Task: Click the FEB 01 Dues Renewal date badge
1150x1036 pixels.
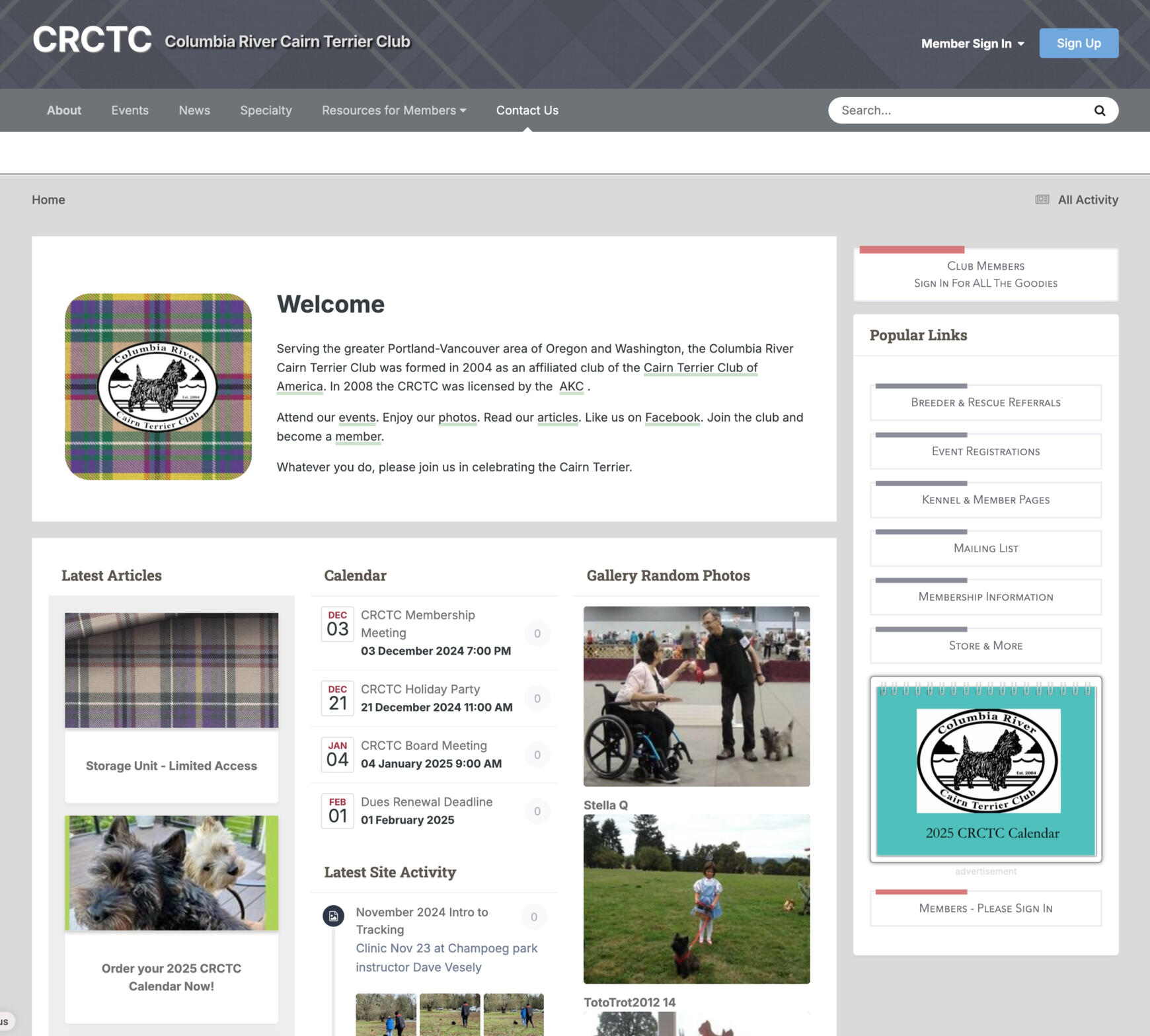Action: [338, 811]
